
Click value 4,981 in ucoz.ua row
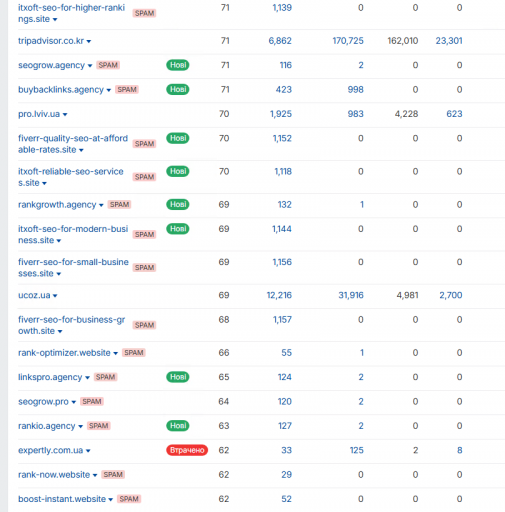tap(407, 295)
